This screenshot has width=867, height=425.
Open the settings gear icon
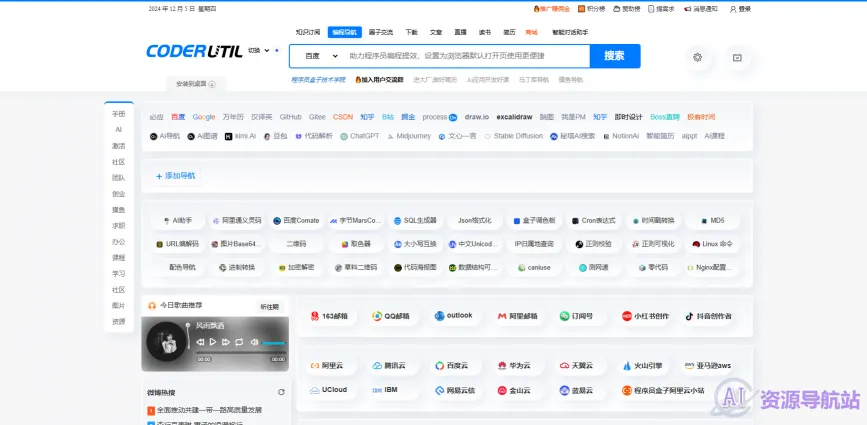click(697, 57)
